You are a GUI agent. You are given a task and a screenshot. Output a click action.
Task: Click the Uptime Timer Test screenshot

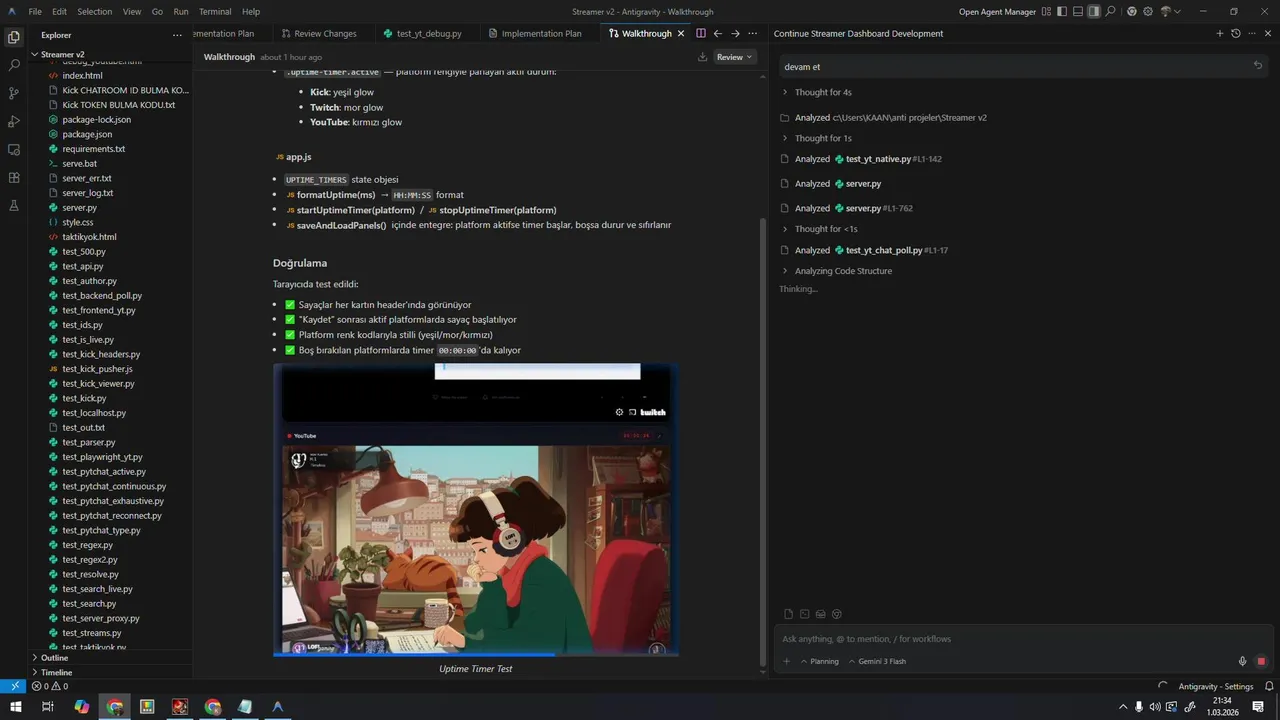click(476, 510)
